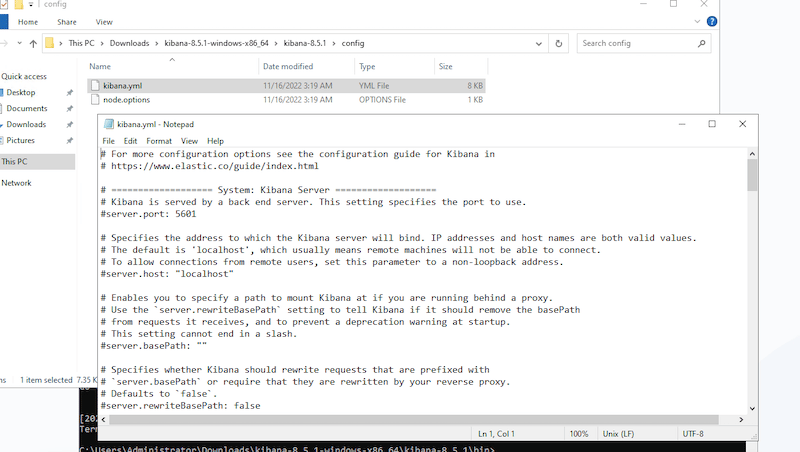800x452 pixels.
Task: Open Network in navigation pane
Action: pyautogui.click(x=16, y=183)
